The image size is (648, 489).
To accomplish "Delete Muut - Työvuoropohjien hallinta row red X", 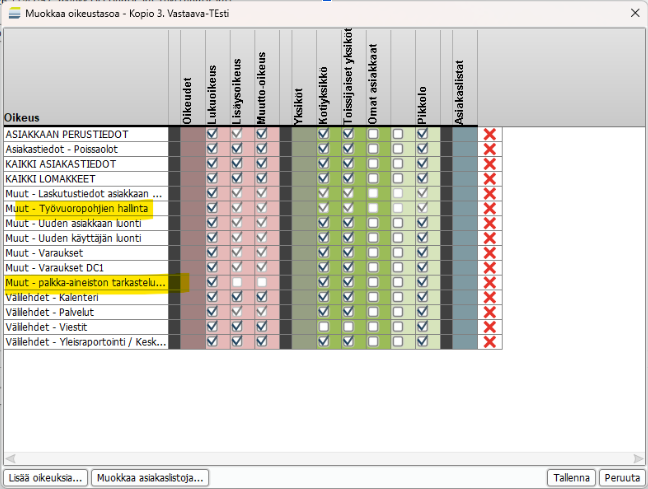I will pos(490,209).
